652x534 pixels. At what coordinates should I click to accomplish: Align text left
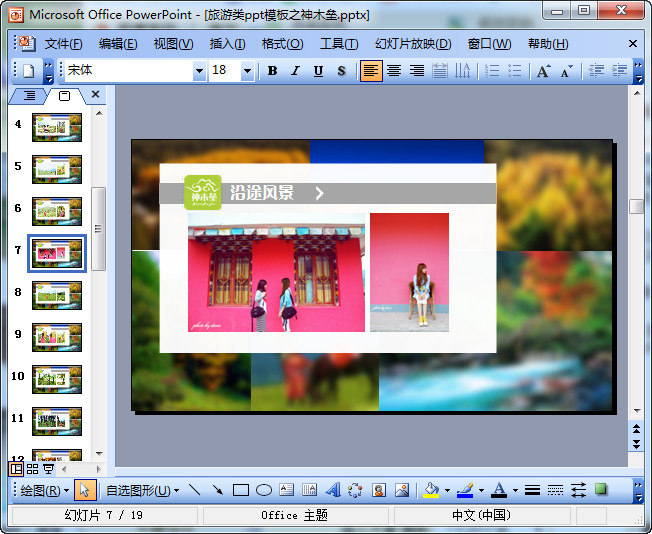pos(371,71)
